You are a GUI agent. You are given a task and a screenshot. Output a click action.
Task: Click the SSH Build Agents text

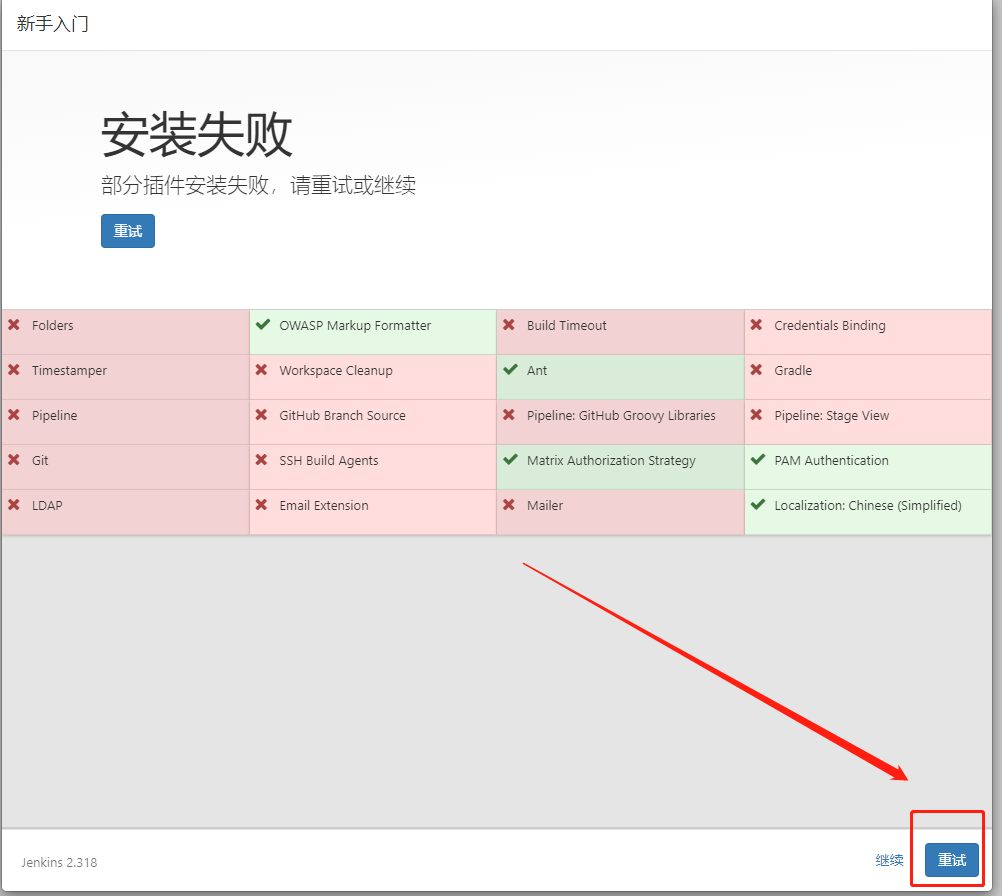328,461
